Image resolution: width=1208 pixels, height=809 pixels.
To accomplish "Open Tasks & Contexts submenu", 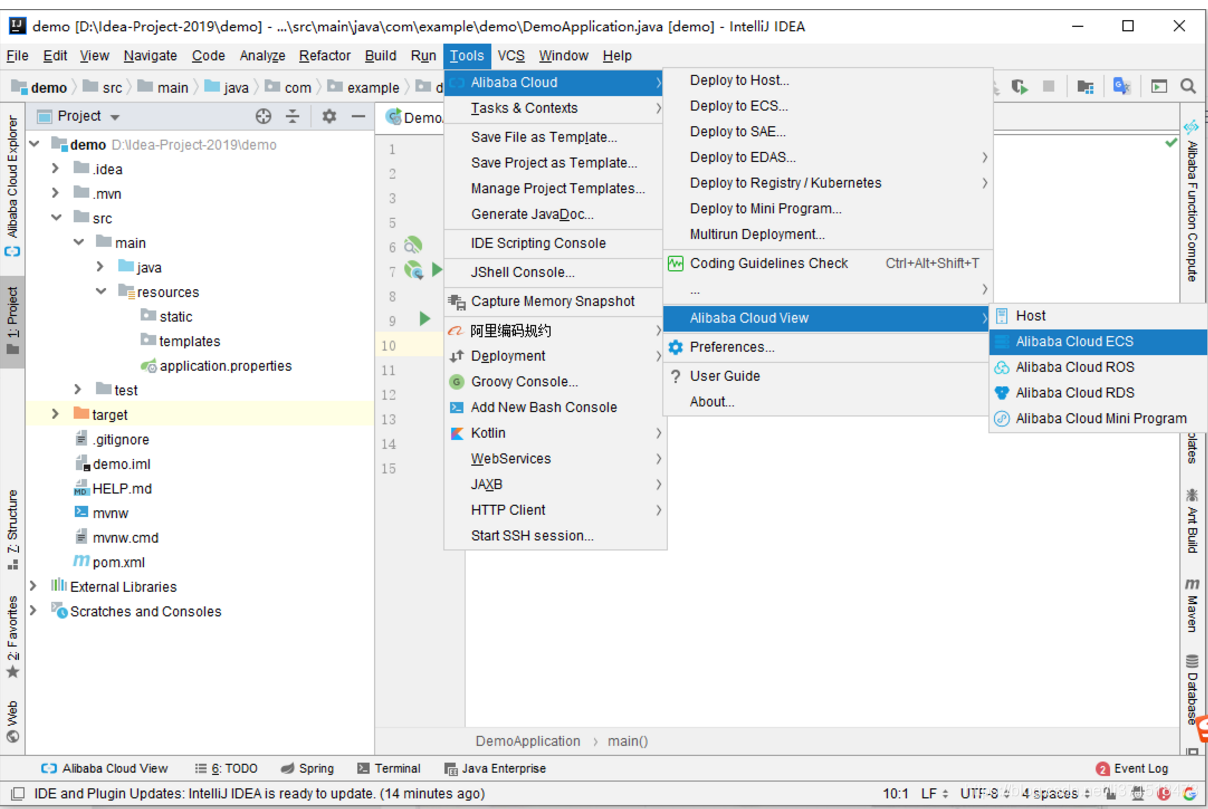I will pos(555,108).
